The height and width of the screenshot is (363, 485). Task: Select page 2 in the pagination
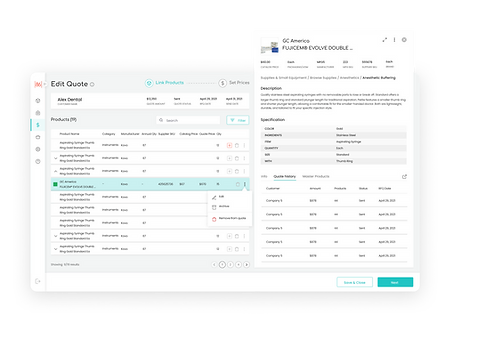pos(230,265)
